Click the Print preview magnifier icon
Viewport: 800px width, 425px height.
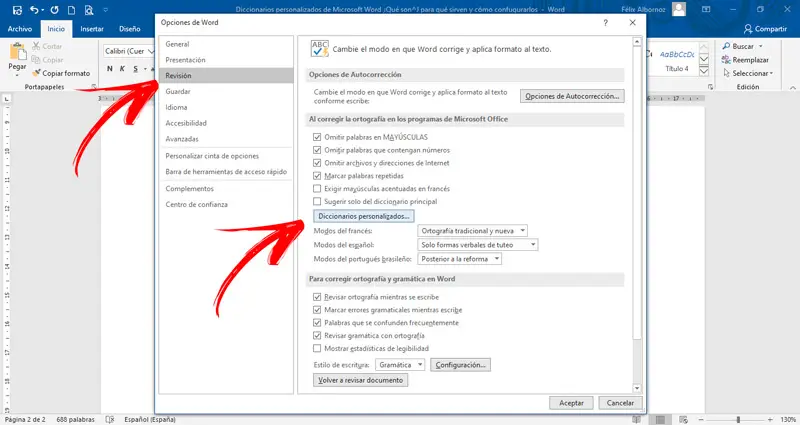click(89, 10)
